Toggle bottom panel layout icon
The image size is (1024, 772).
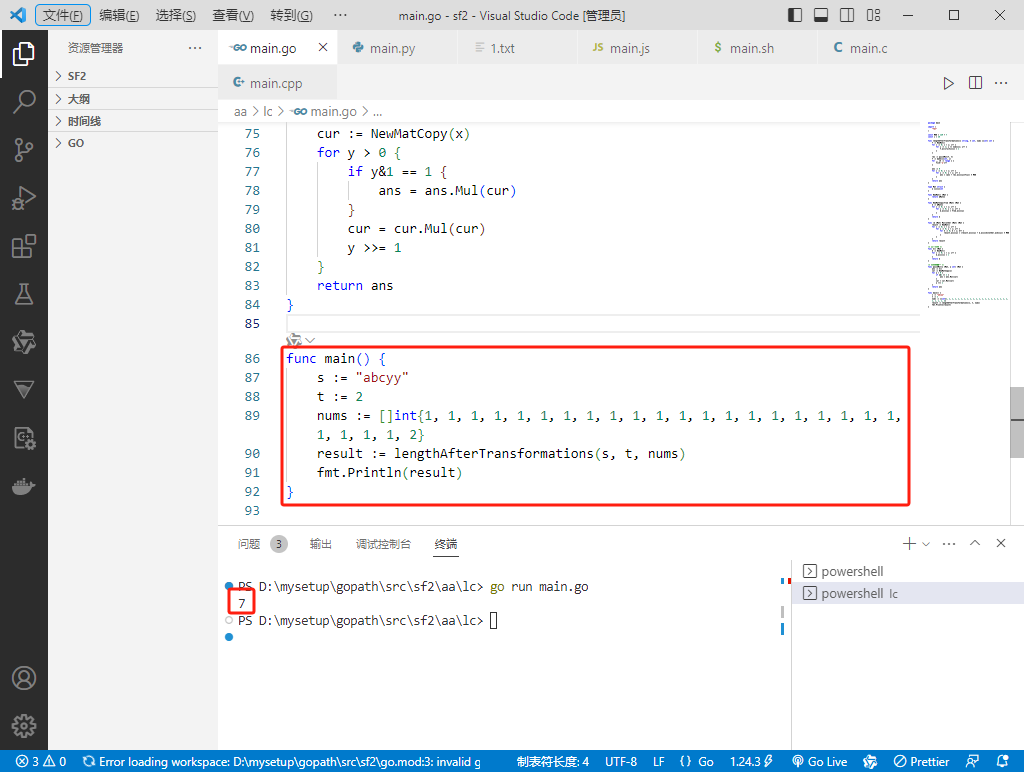coord(821,15)
